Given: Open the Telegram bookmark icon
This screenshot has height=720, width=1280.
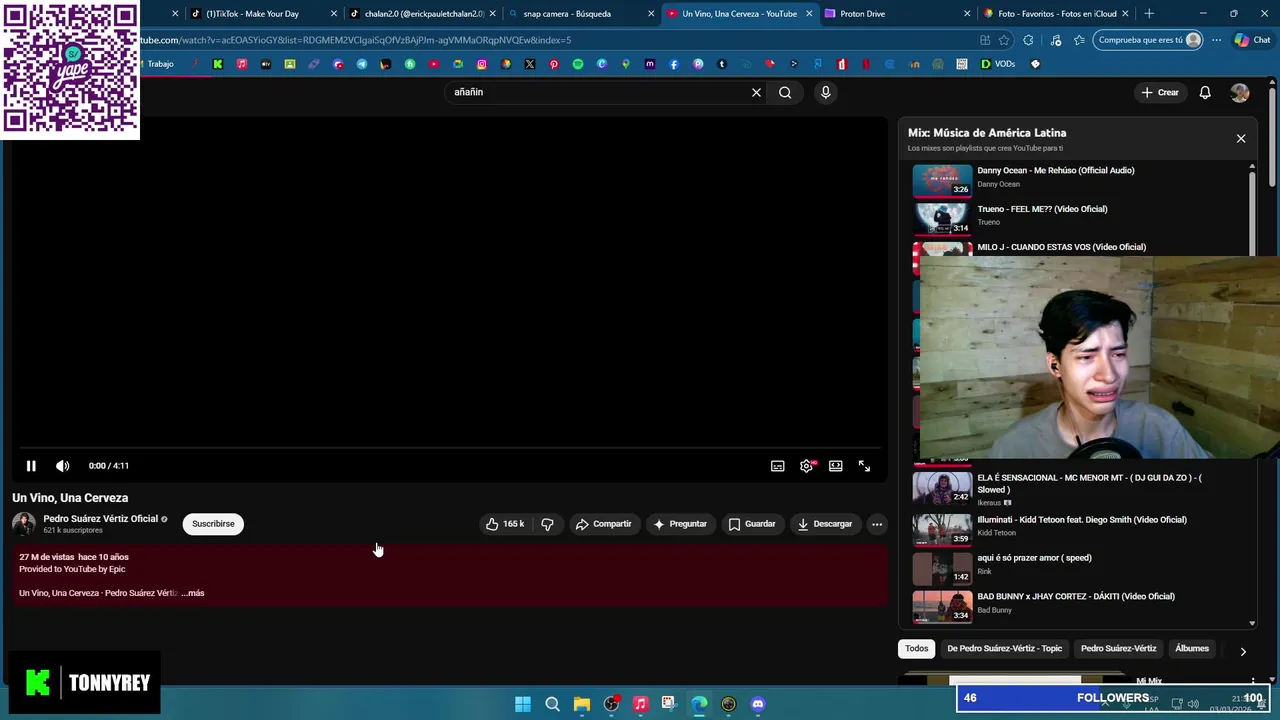Looking at the screenshot, I should 362,64.
